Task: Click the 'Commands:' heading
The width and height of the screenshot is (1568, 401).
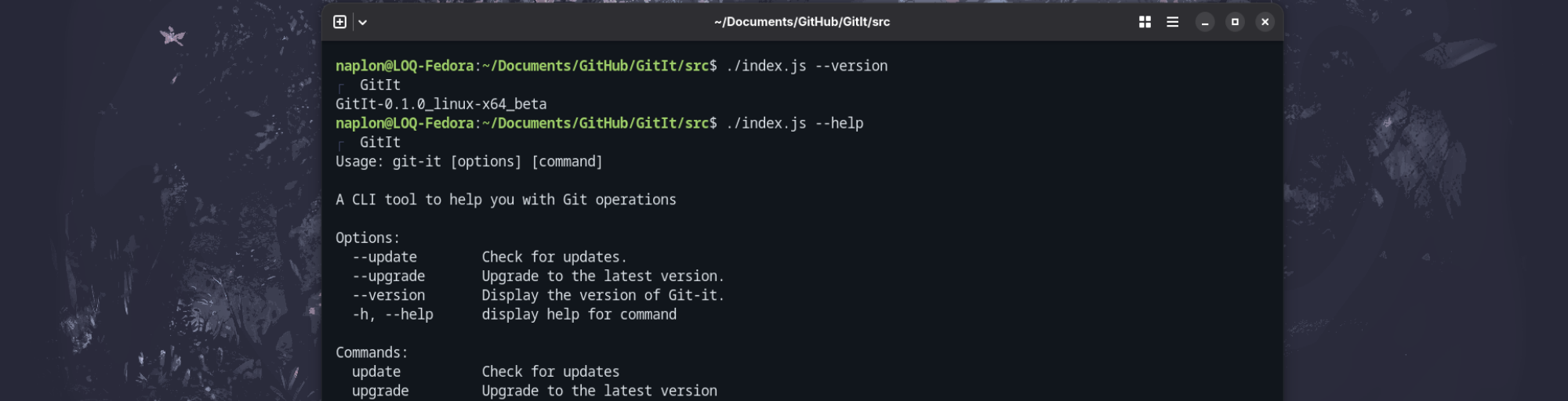Action: tap(372, 353)
